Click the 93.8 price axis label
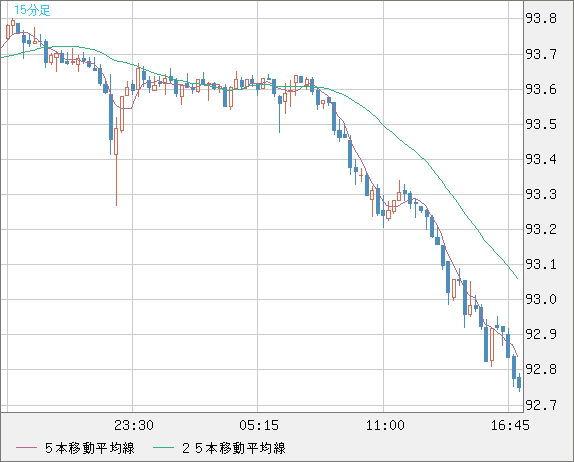This screenshot has height=462, width=574. (x=541, y=18)
